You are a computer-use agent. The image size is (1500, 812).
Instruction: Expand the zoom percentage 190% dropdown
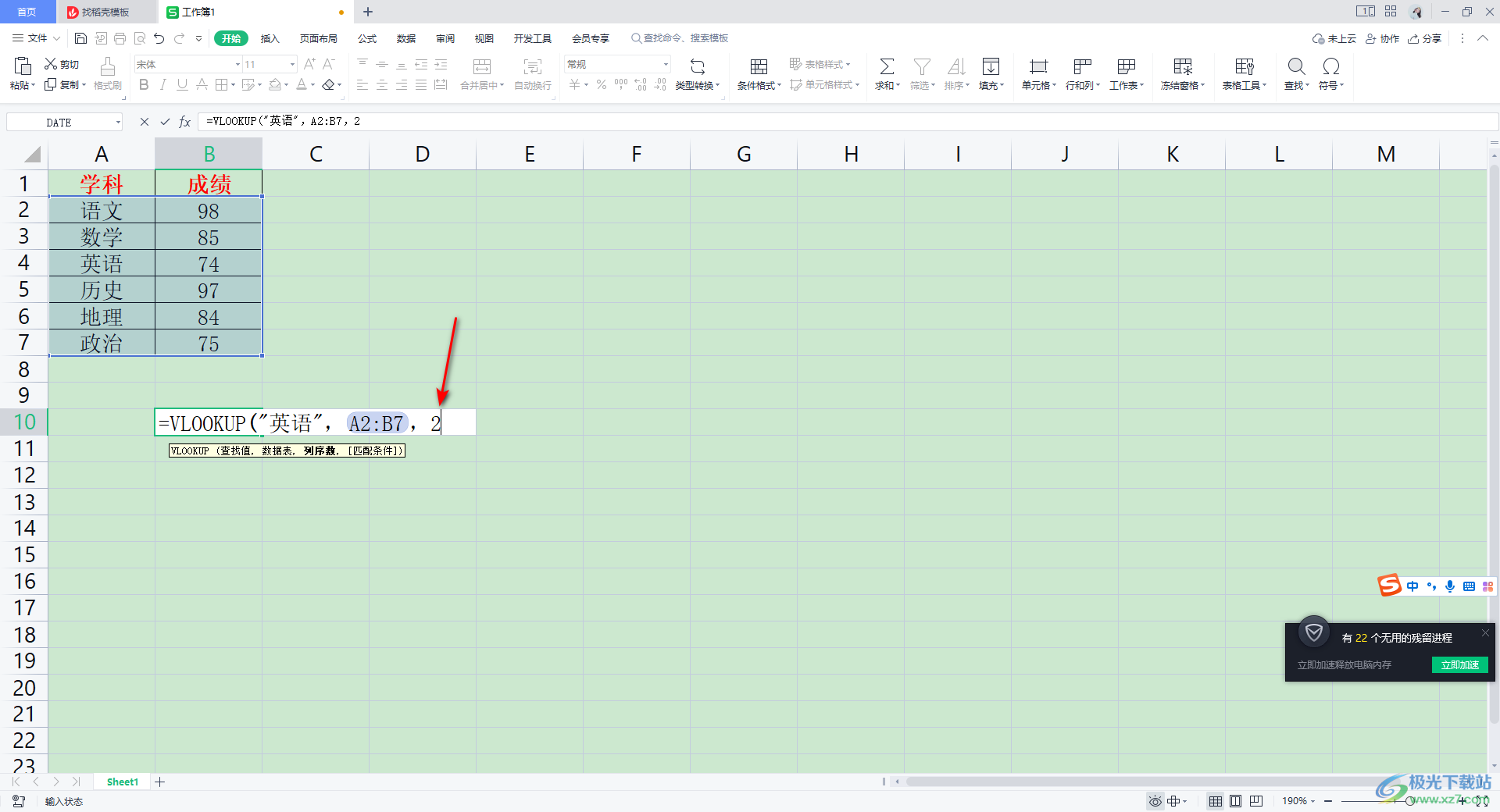tap(1312, 801)
